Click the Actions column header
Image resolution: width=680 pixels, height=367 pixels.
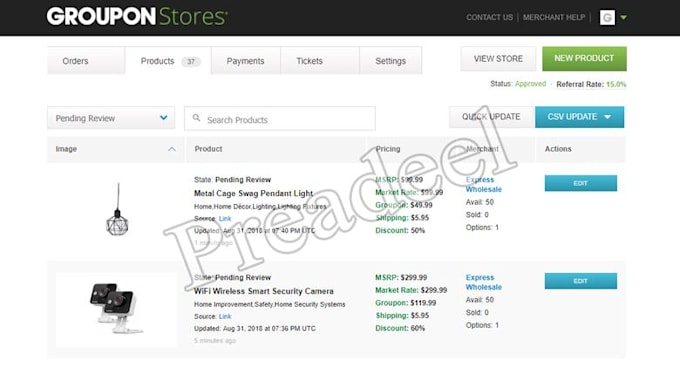pos(558,149)
